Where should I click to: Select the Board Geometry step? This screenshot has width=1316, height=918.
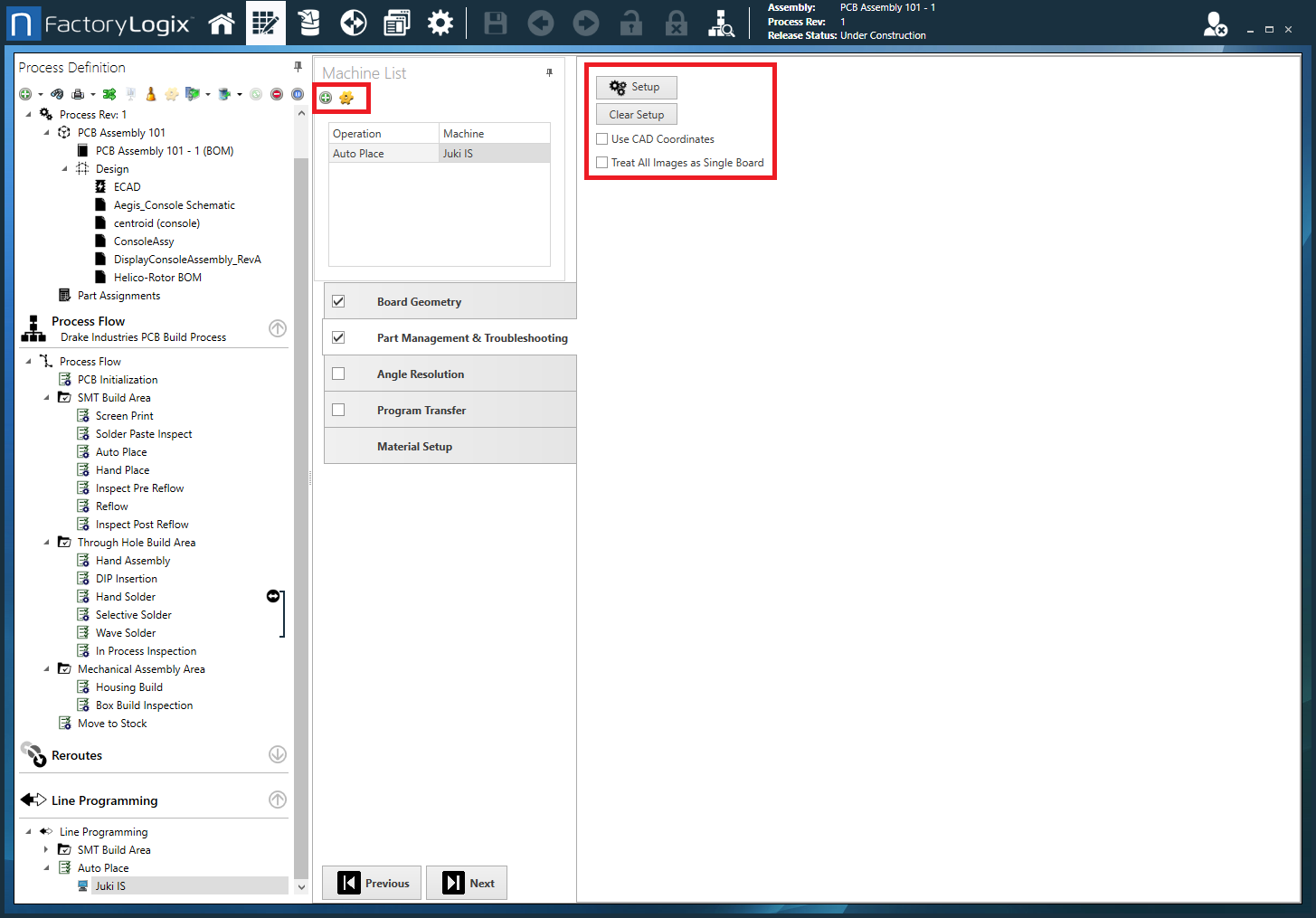[419, 302]
